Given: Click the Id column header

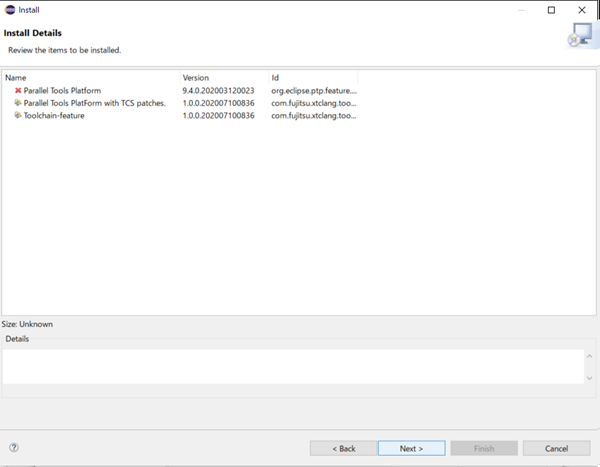Looking at the screenshot, I should [312, 77].
